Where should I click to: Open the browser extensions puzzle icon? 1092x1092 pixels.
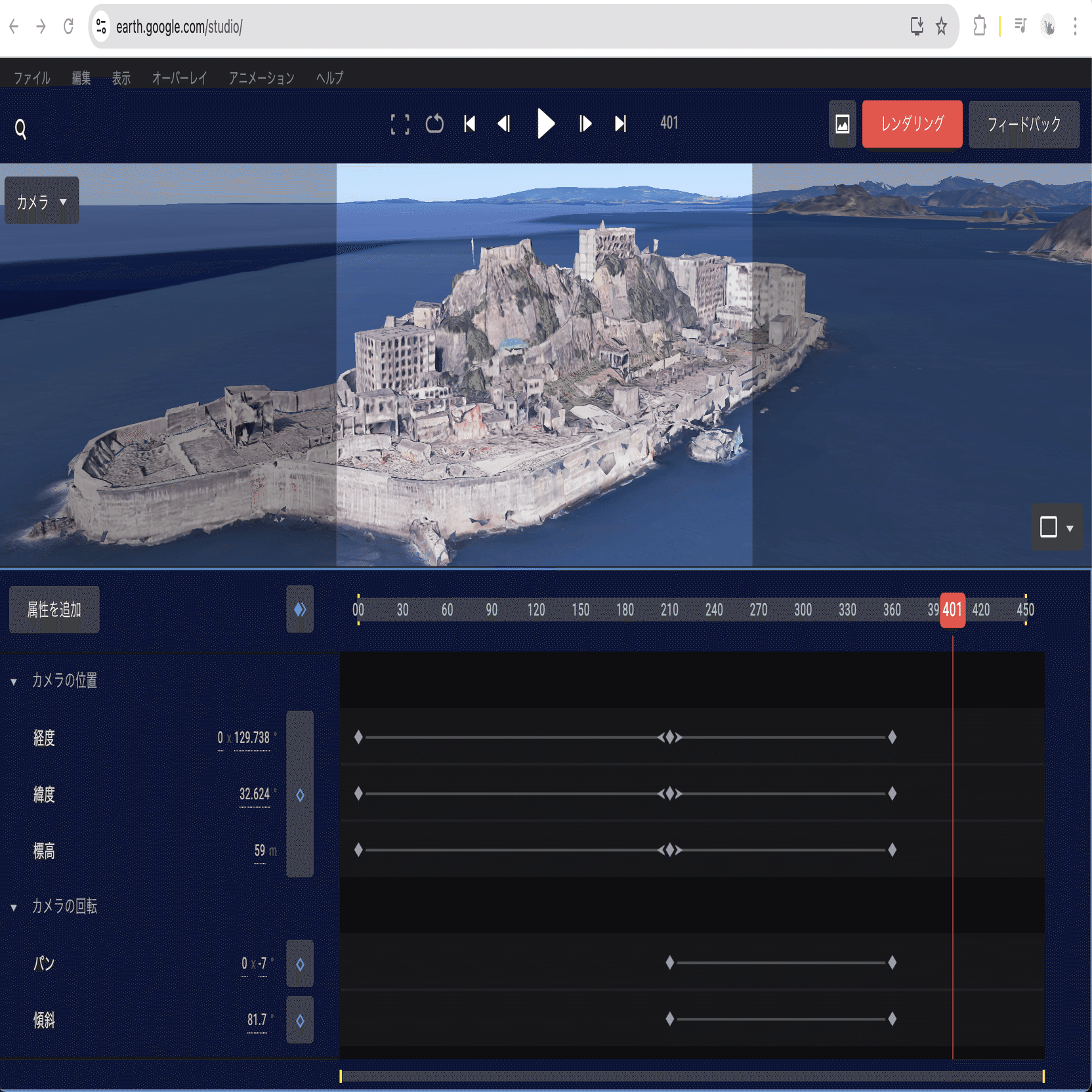click(980, 26)
